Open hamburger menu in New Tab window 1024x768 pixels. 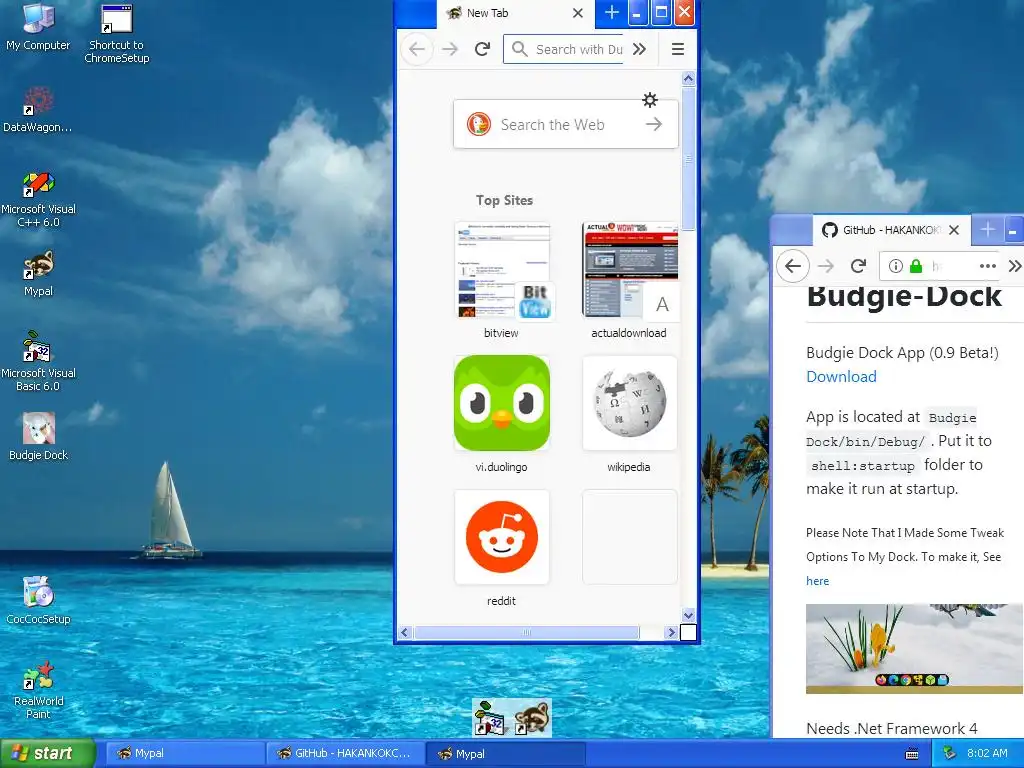pos(678,49)
